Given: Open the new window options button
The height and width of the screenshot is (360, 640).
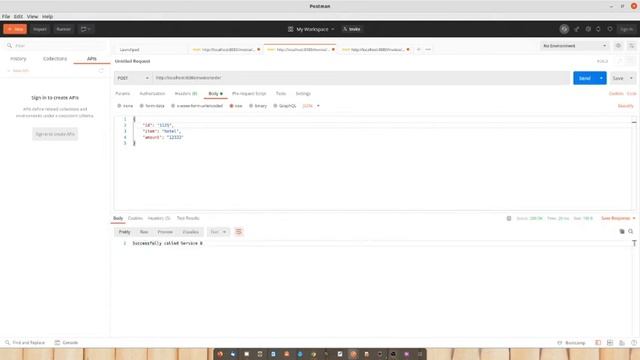Looking at the screenshot, I should tap(86, 29).
